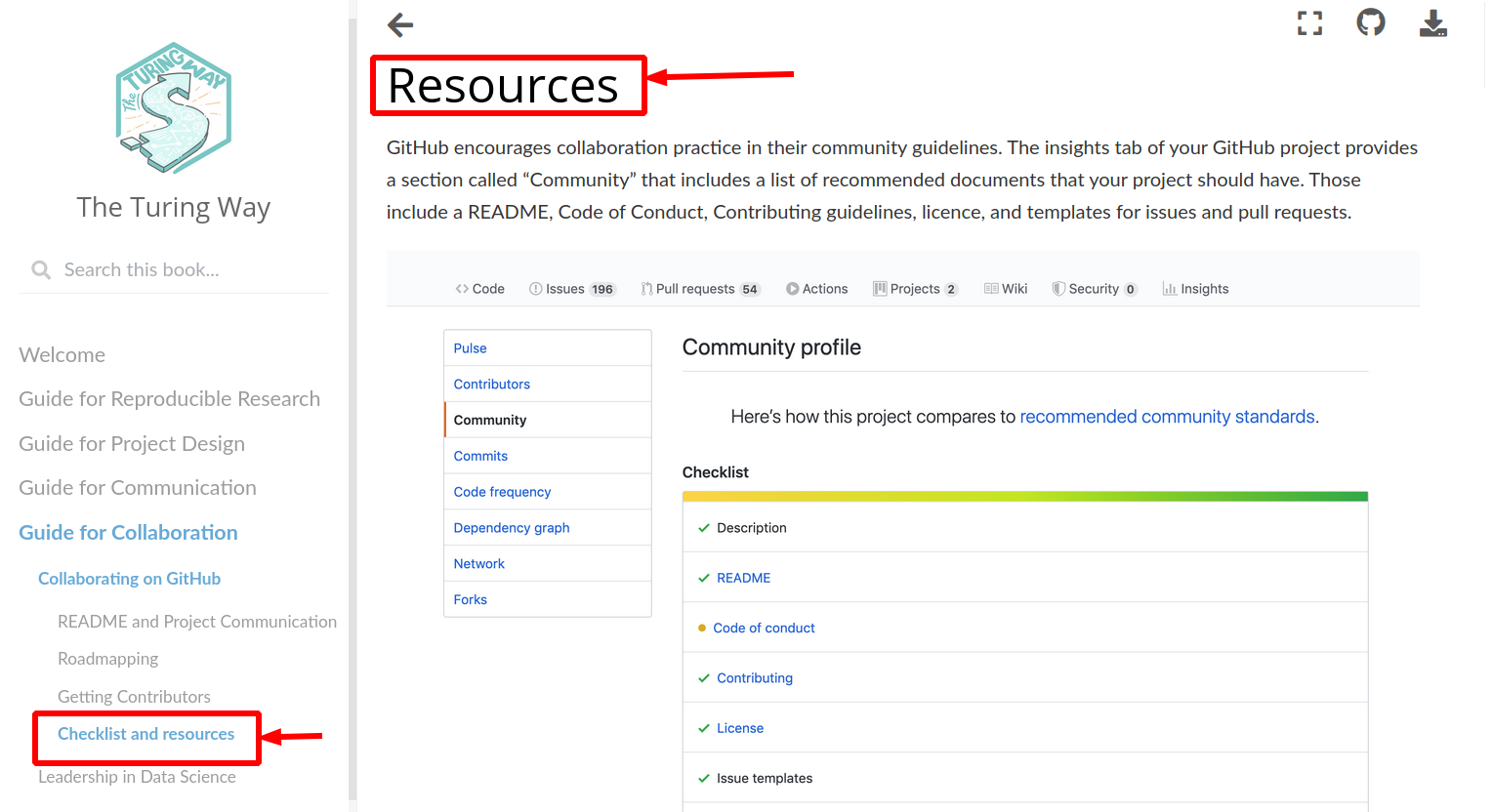This screenshot has height=812, width=1493.
Task: Open the Roadmapping page
Action: (x=108, y=659)
